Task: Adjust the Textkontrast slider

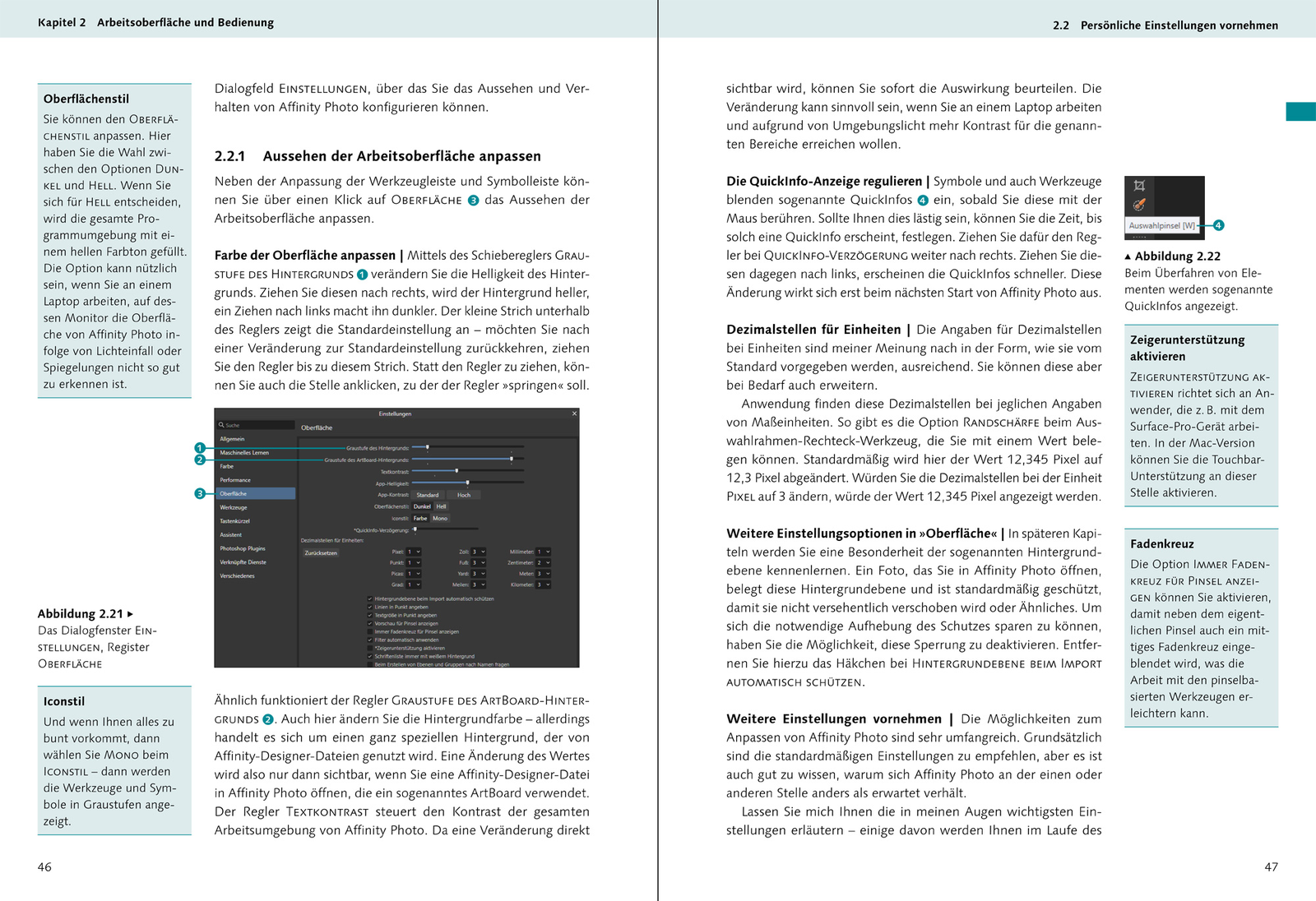Action: tap(468, 470)
